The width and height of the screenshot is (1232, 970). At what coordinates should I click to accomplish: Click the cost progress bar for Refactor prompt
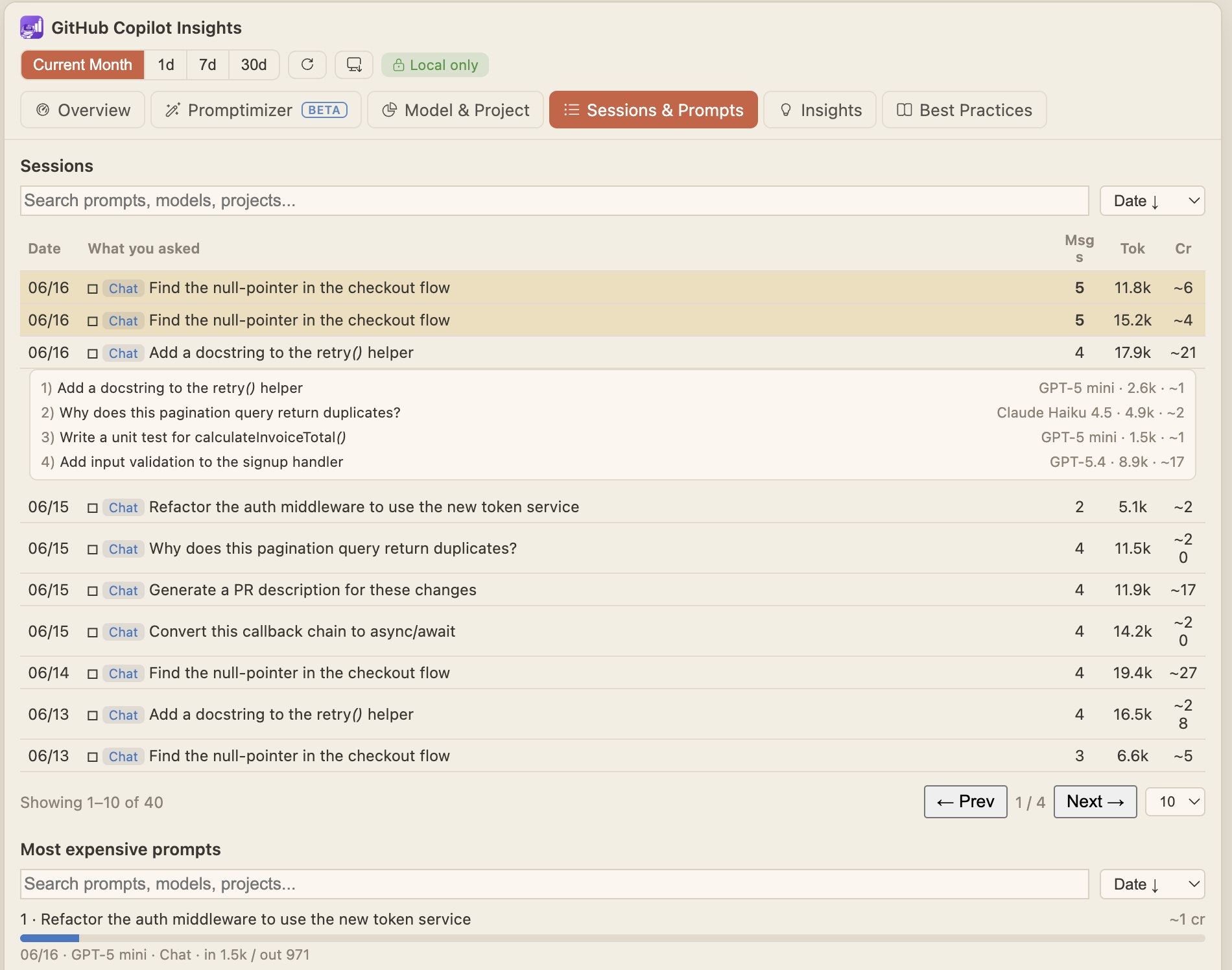point(613,938)
